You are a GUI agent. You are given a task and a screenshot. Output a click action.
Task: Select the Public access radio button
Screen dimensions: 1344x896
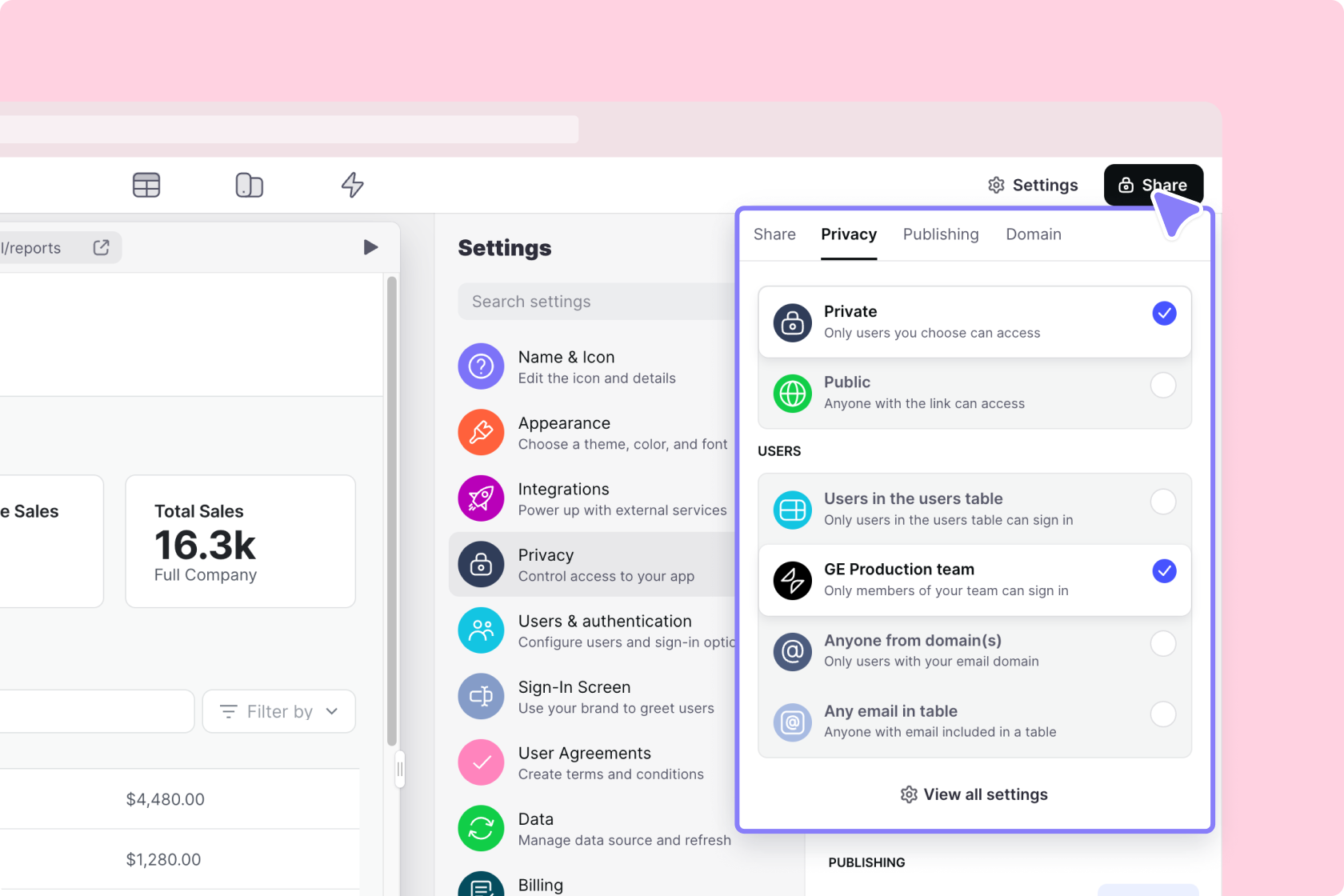click(1162, 386)
